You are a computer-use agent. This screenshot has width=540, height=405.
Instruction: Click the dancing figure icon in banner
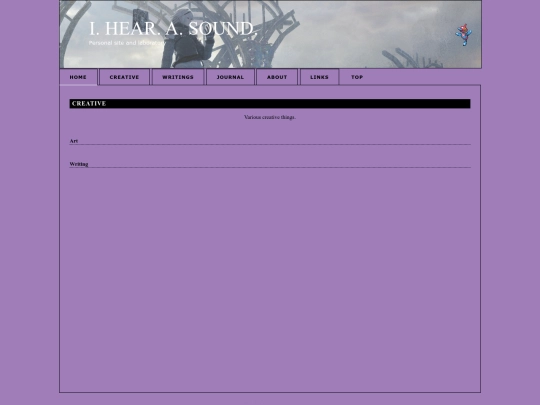(464, 34)
